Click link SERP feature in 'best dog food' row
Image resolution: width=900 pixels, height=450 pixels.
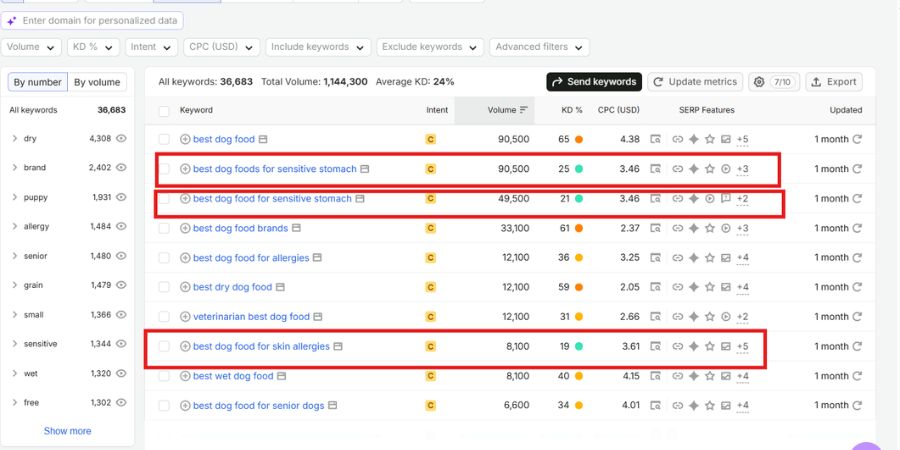677,139
